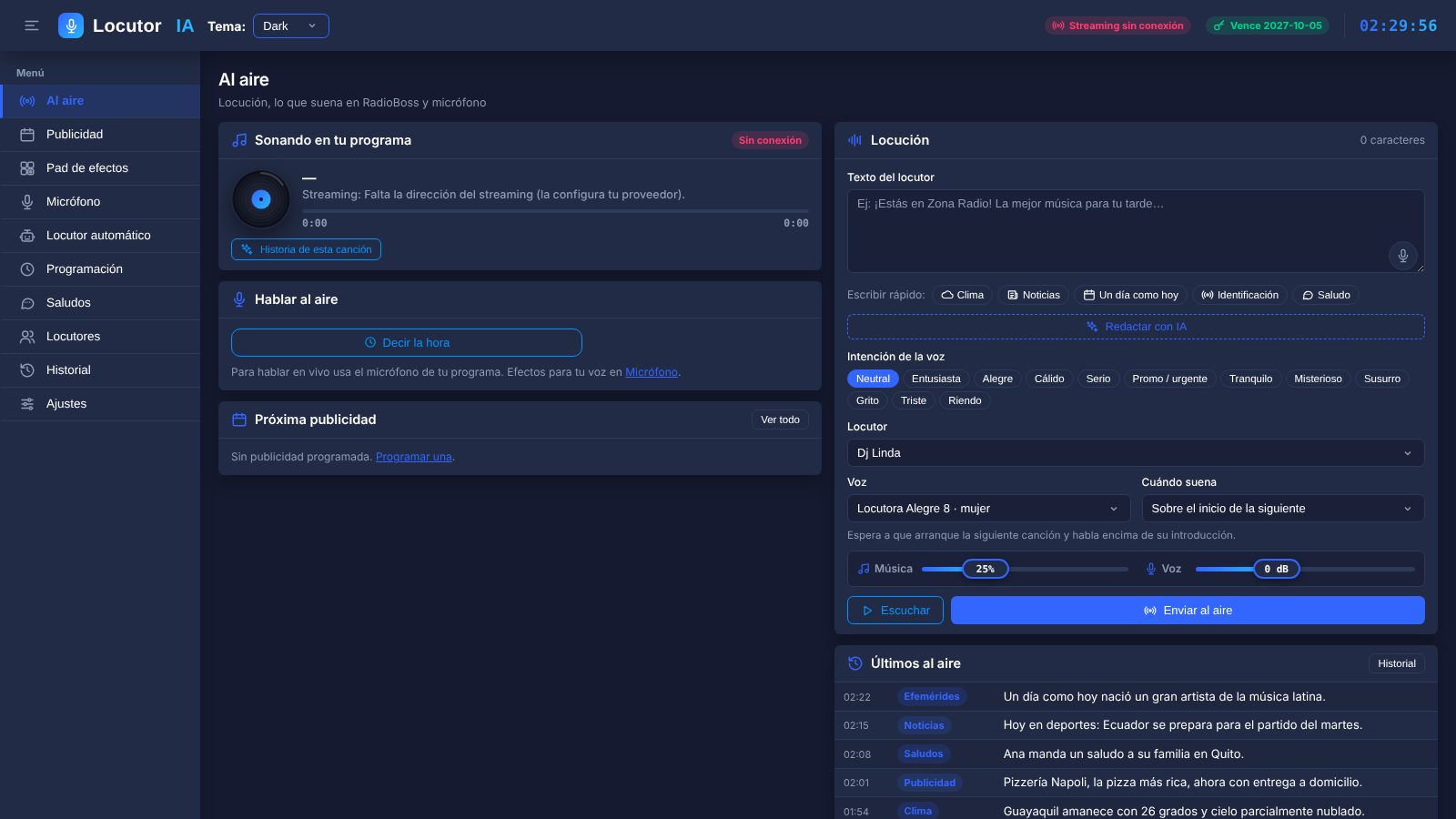Screen dimensions: 1456x819
Task: Follow the Micrófono link in Hablar al aire
Action: [652, 372]
